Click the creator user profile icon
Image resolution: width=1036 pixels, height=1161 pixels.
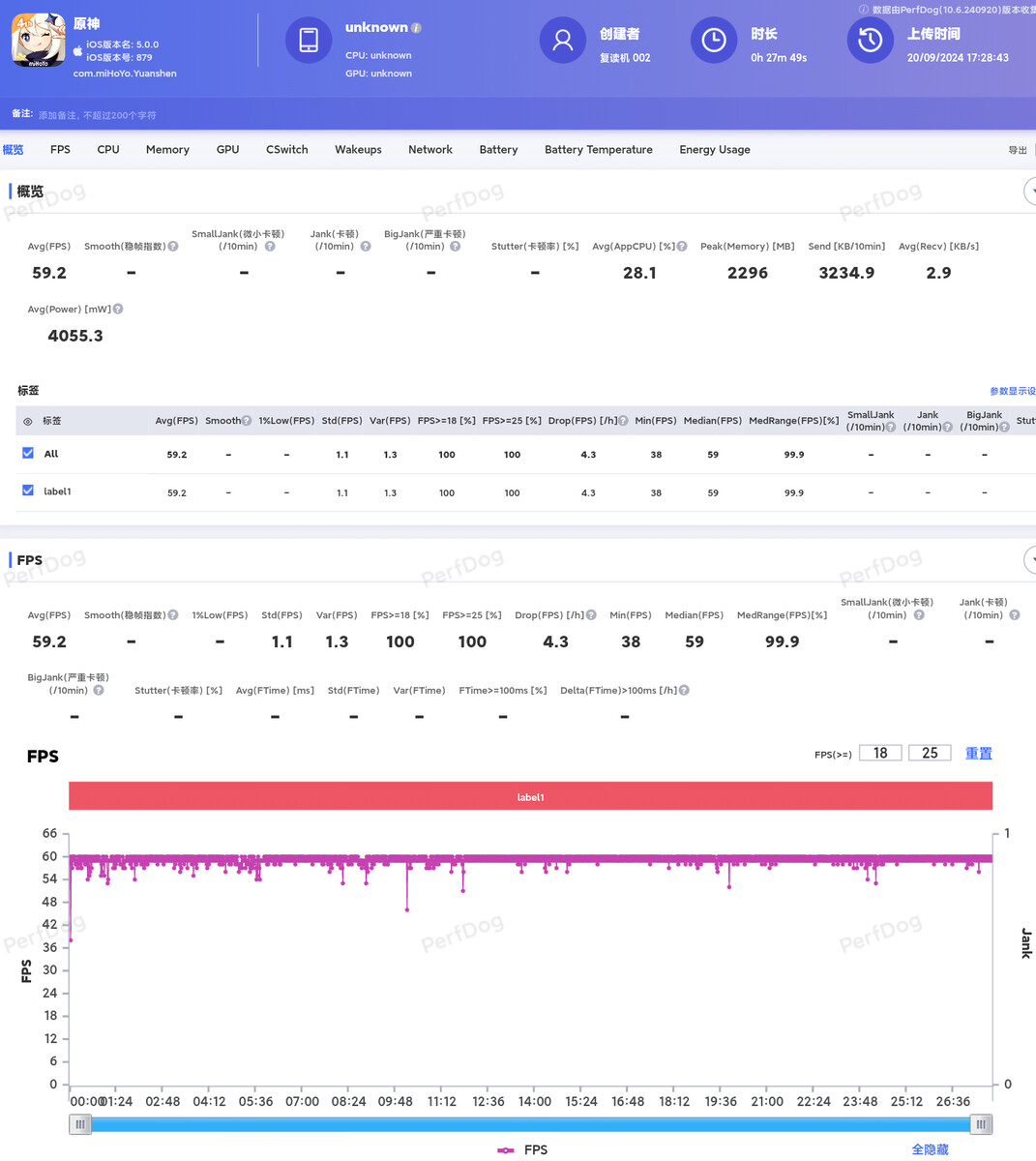[x=562, y=41]
